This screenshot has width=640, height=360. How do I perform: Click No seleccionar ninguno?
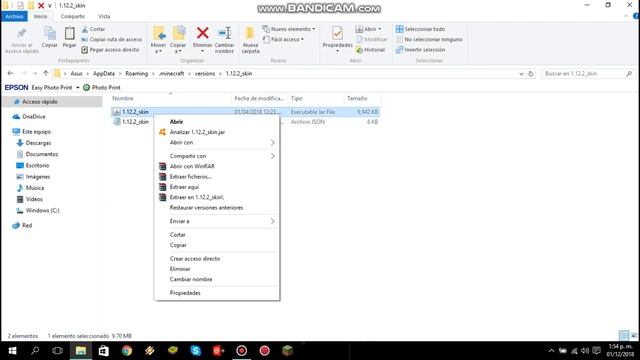point(429,40)
